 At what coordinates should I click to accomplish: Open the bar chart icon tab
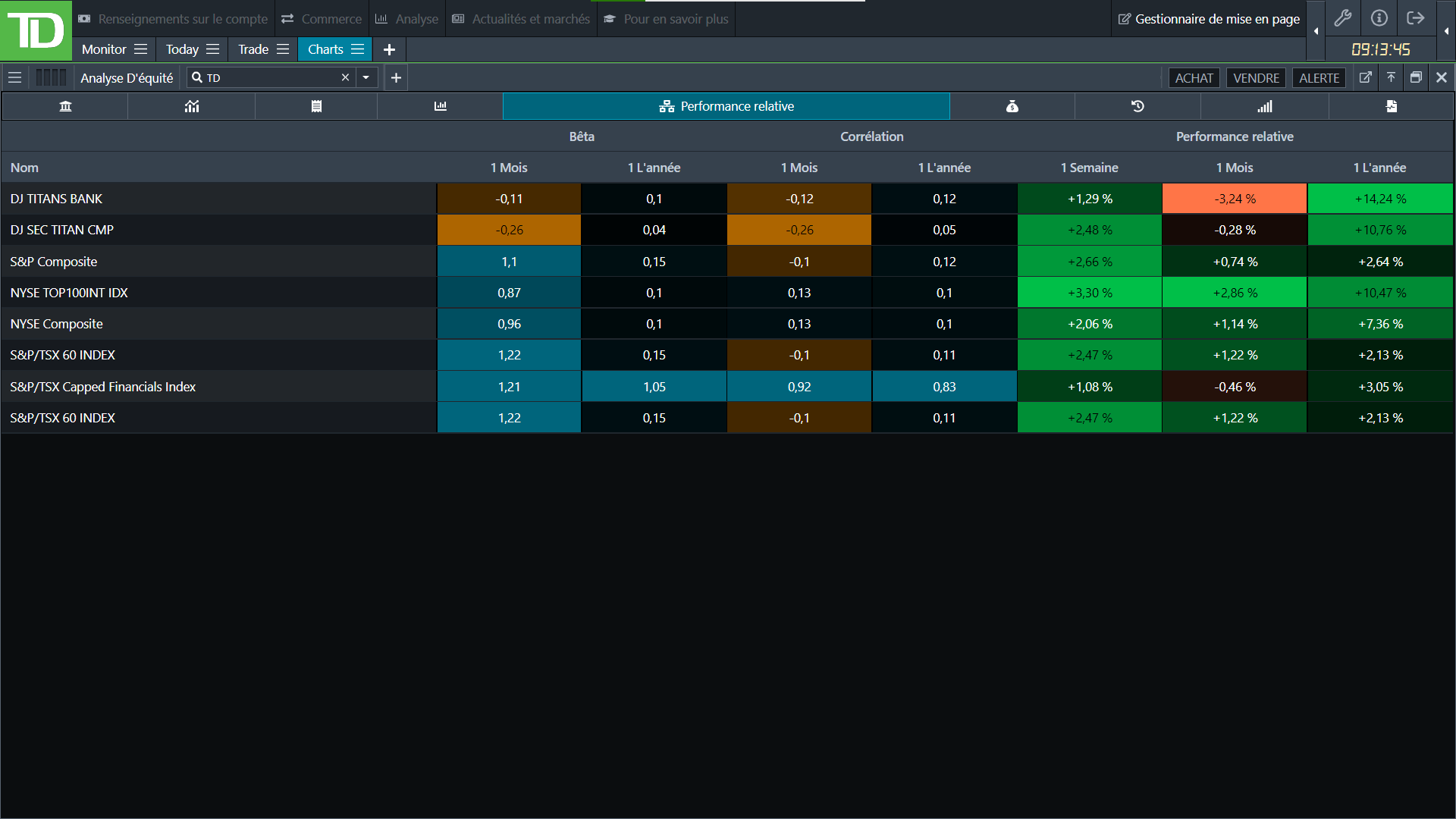[441, 106]
